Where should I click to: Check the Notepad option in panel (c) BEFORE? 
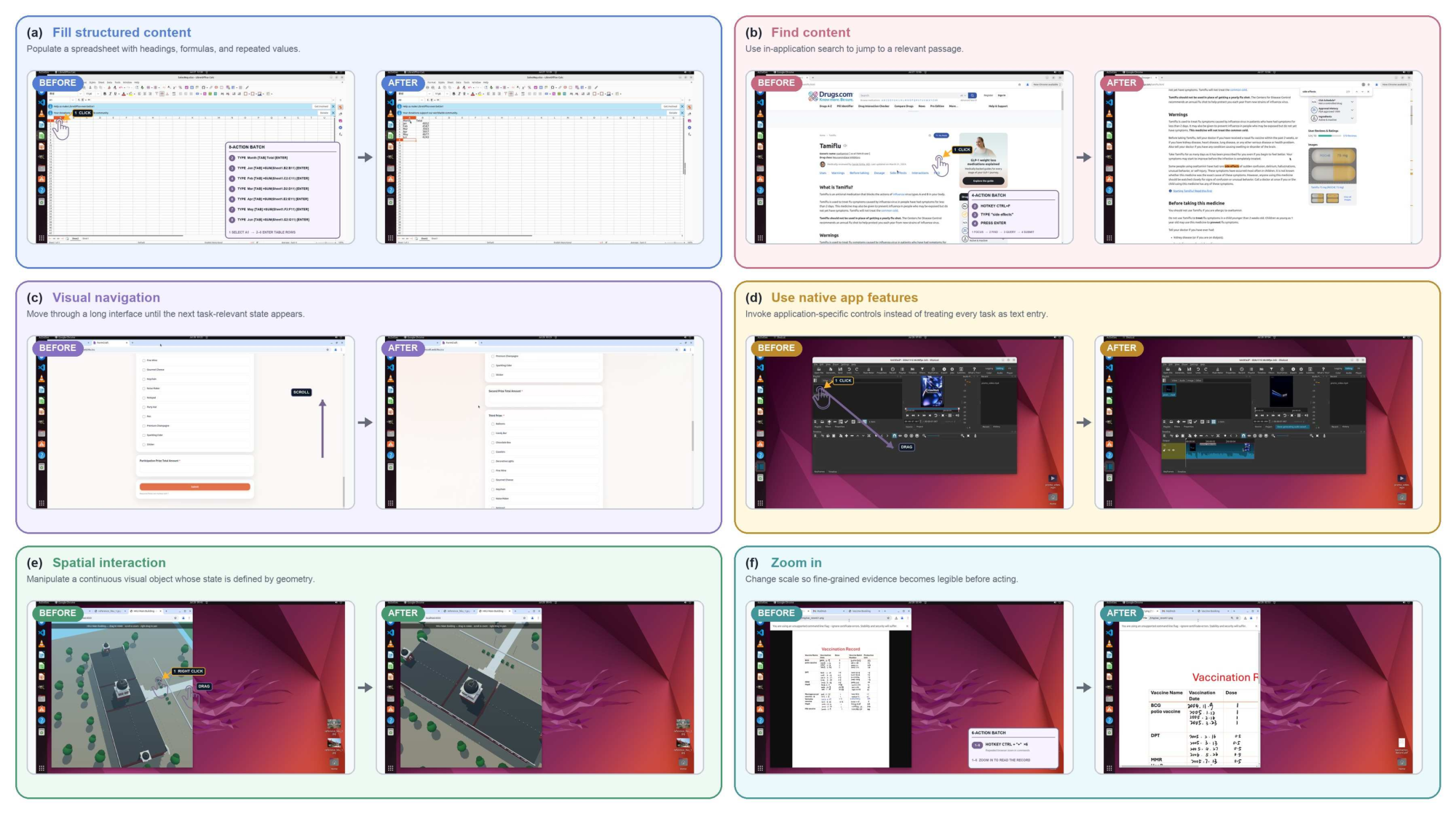click(143, 398)
